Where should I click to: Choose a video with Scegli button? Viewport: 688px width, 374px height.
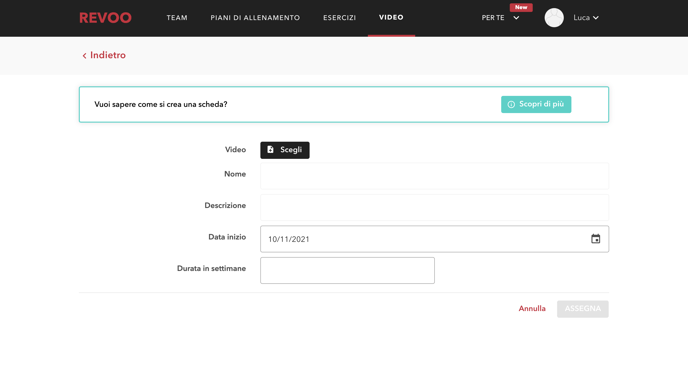[x=285, y=150]
